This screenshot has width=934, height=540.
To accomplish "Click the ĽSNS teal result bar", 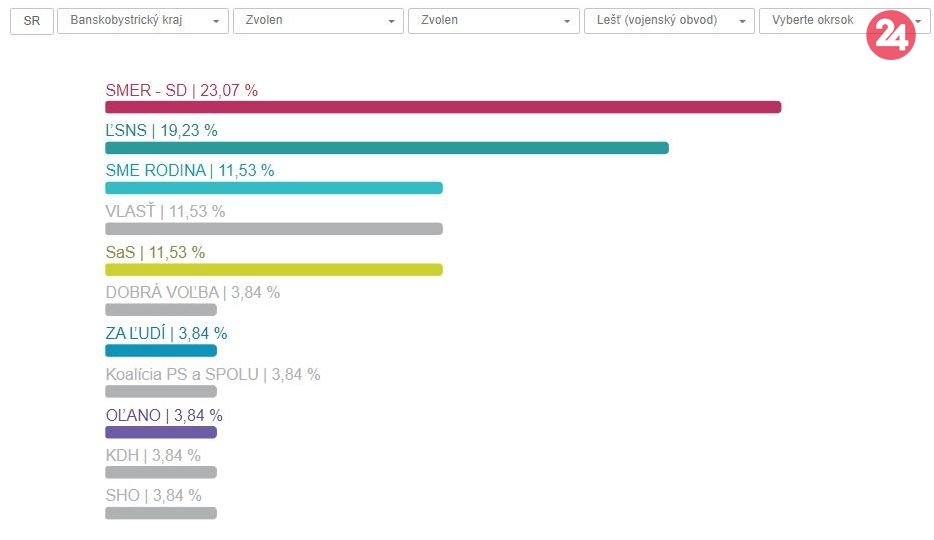I will pos(386,148).
